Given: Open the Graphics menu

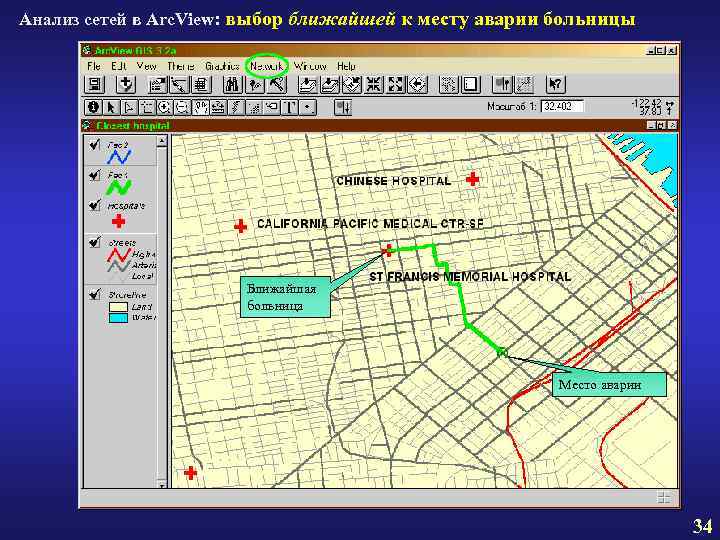Looking at the screenshot, I should point(223,66).
